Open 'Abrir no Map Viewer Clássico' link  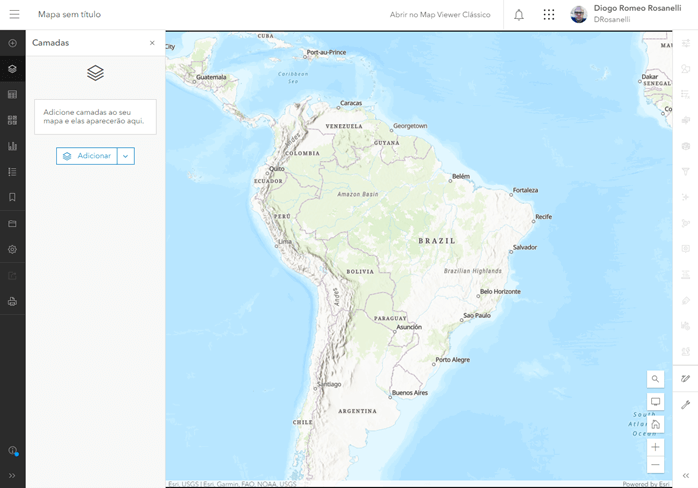(x=440, y=15)
